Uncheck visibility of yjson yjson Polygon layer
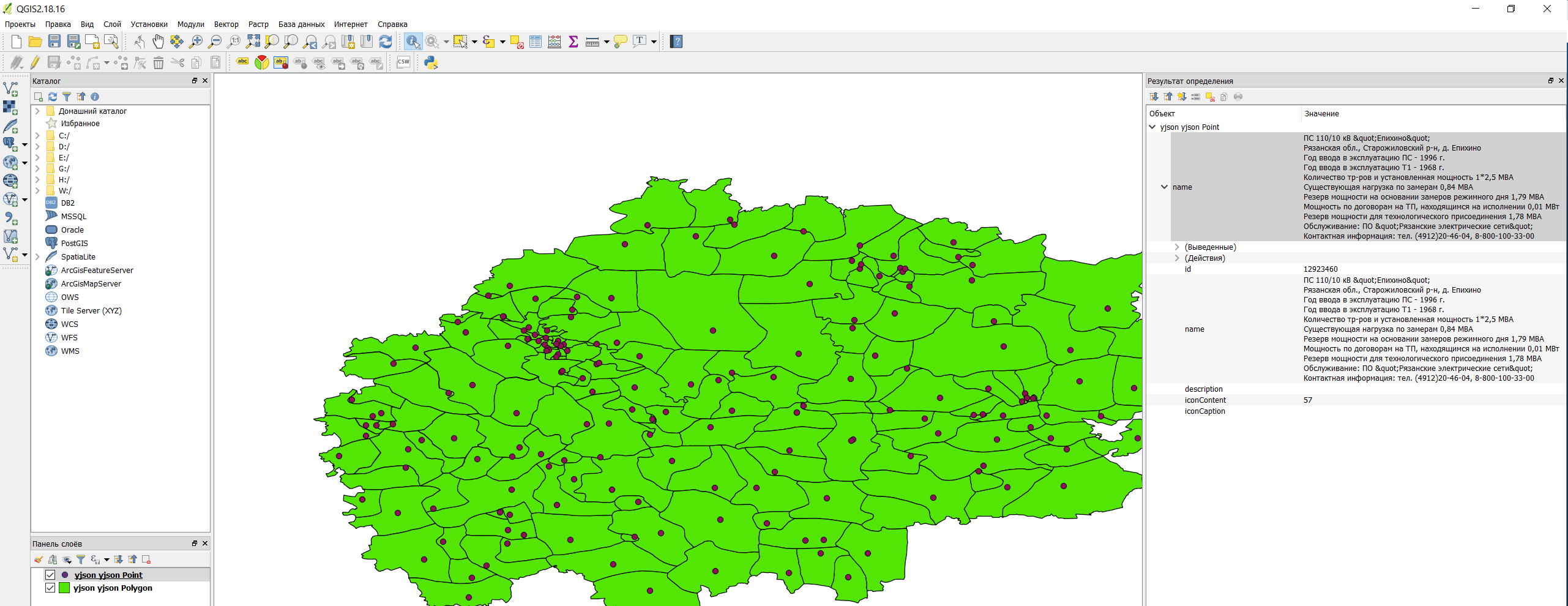 (x=49, y=588)
